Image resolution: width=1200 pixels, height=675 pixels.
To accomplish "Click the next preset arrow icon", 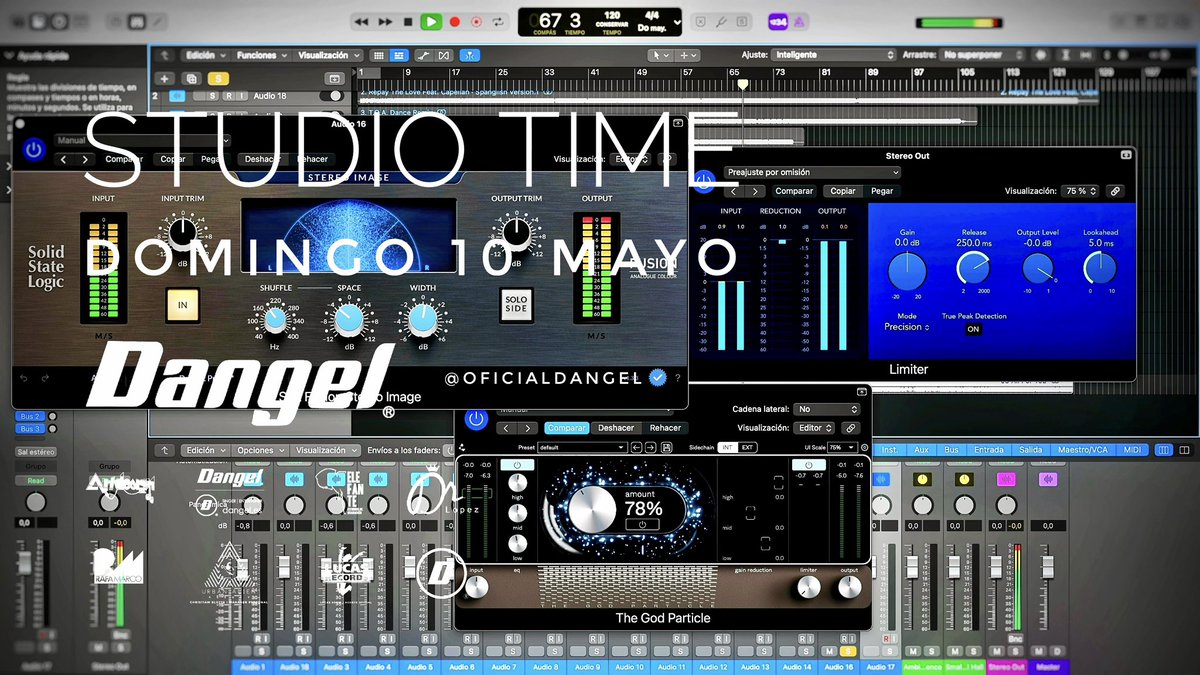I will [x=651, y=448].
